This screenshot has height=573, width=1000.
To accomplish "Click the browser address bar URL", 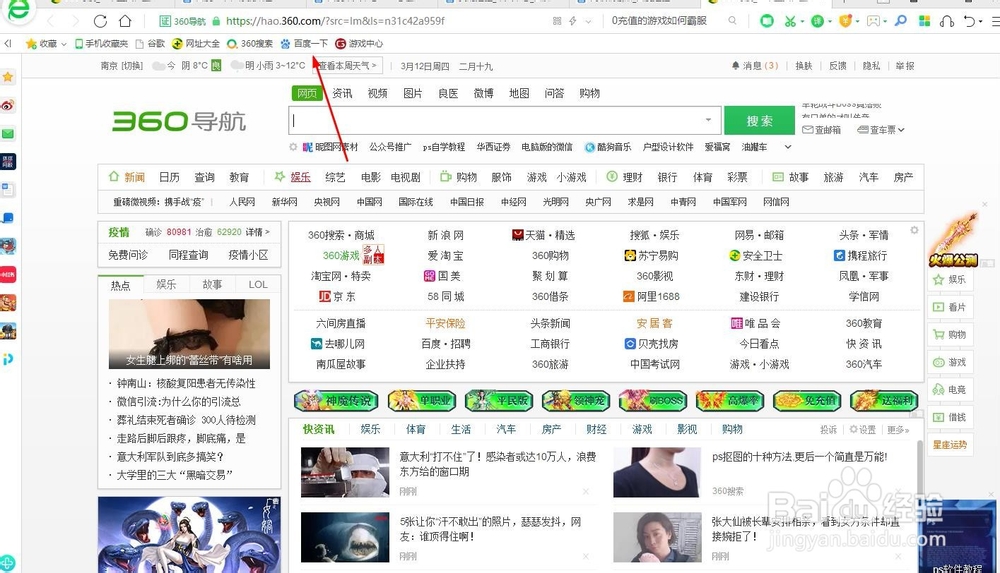I will pos(335,21).
